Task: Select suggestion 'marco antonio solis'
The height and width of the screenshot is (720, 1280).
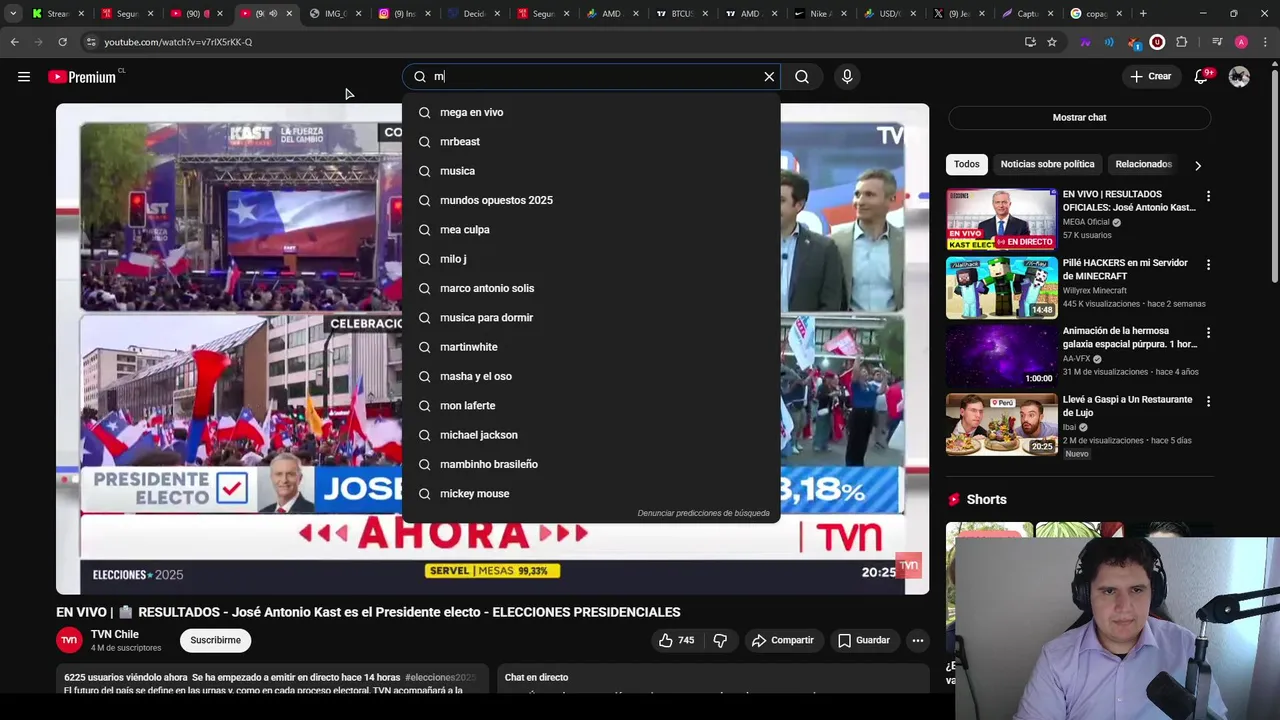Action: pyautogui.click(x=591, y=288)
